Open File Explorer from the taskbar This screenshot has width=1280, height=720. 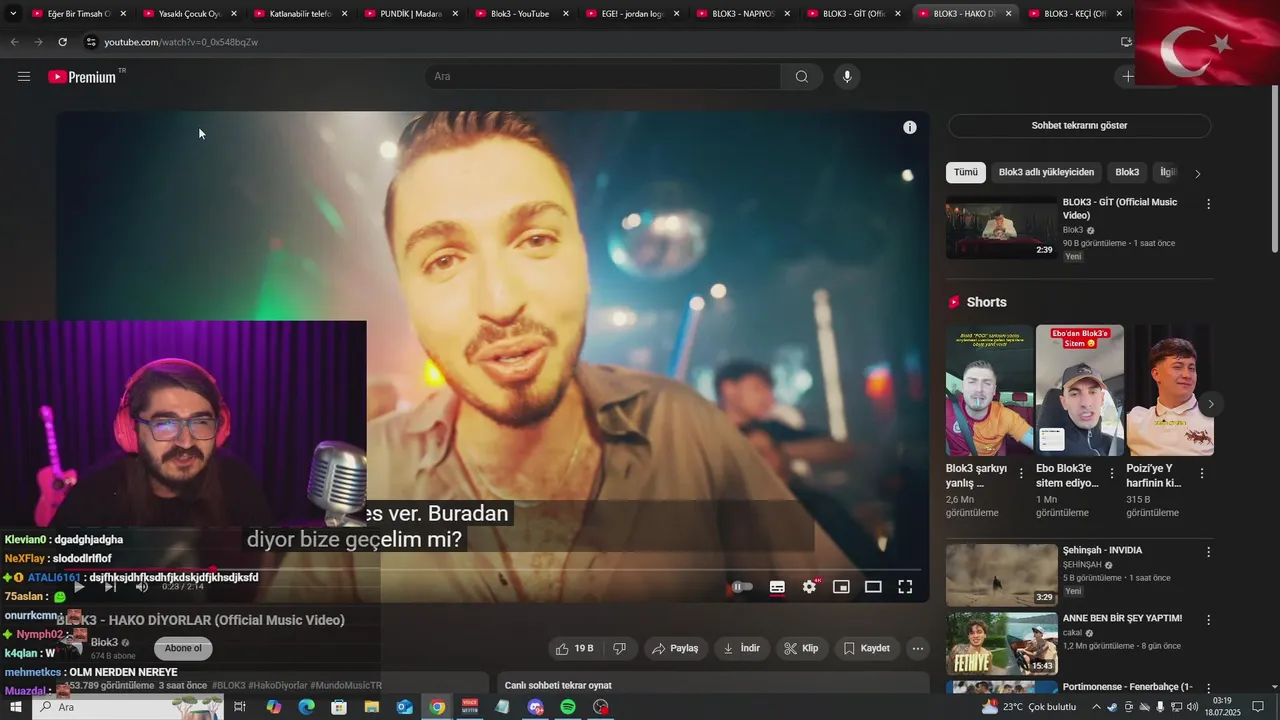click(x=372, y=707)
